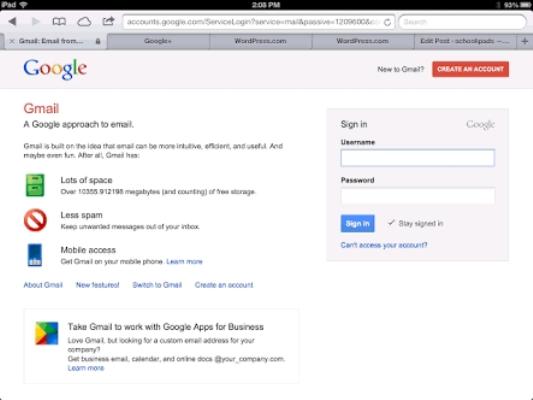
Task: Click Take Gmail to work heading
Action: click(x=166, y=327)
